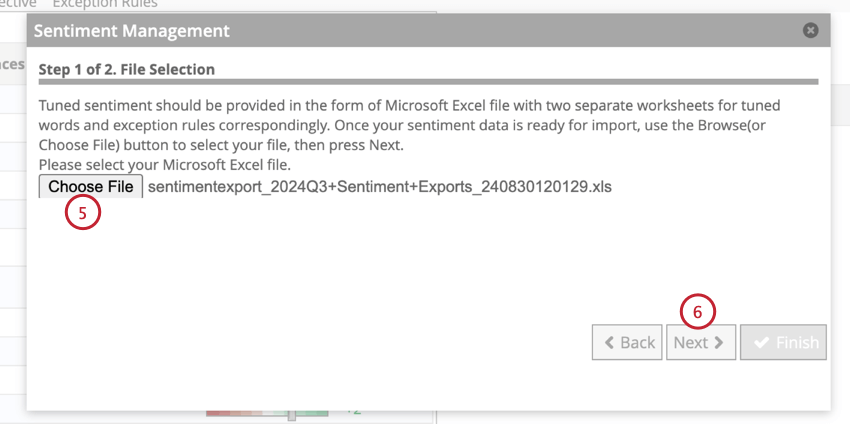Image resolution: width=850 pixels, height=424 pixels.
Task: Switch to the Exception Rules tab
Action: 105,4
